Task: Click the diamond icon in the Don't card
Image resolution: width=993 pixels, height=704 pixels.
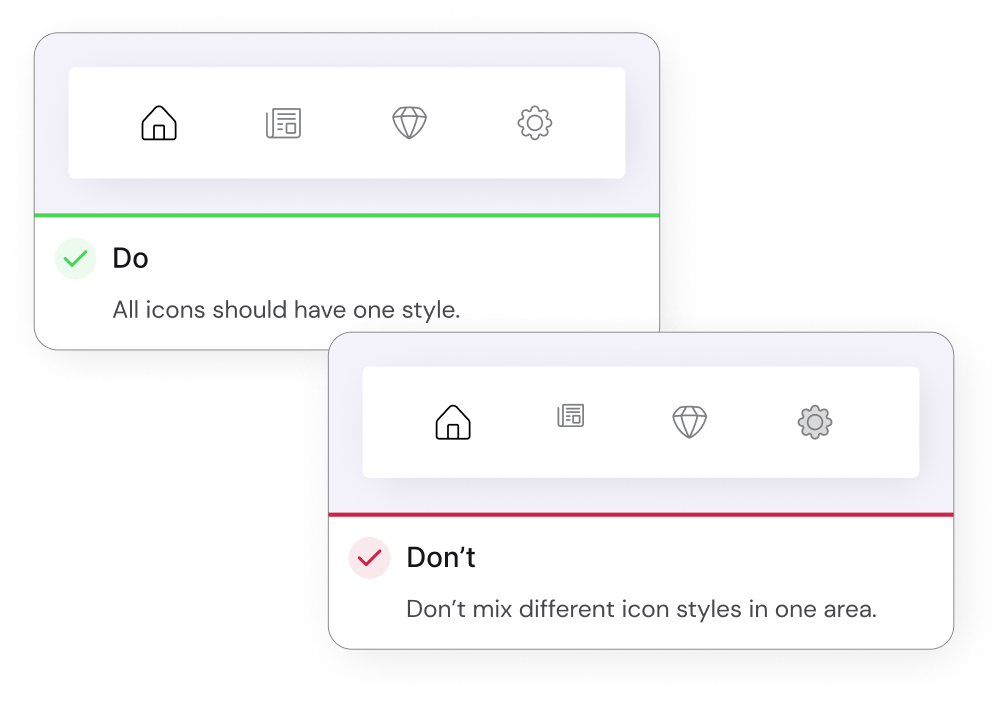Action: click(x=689, y=422)
